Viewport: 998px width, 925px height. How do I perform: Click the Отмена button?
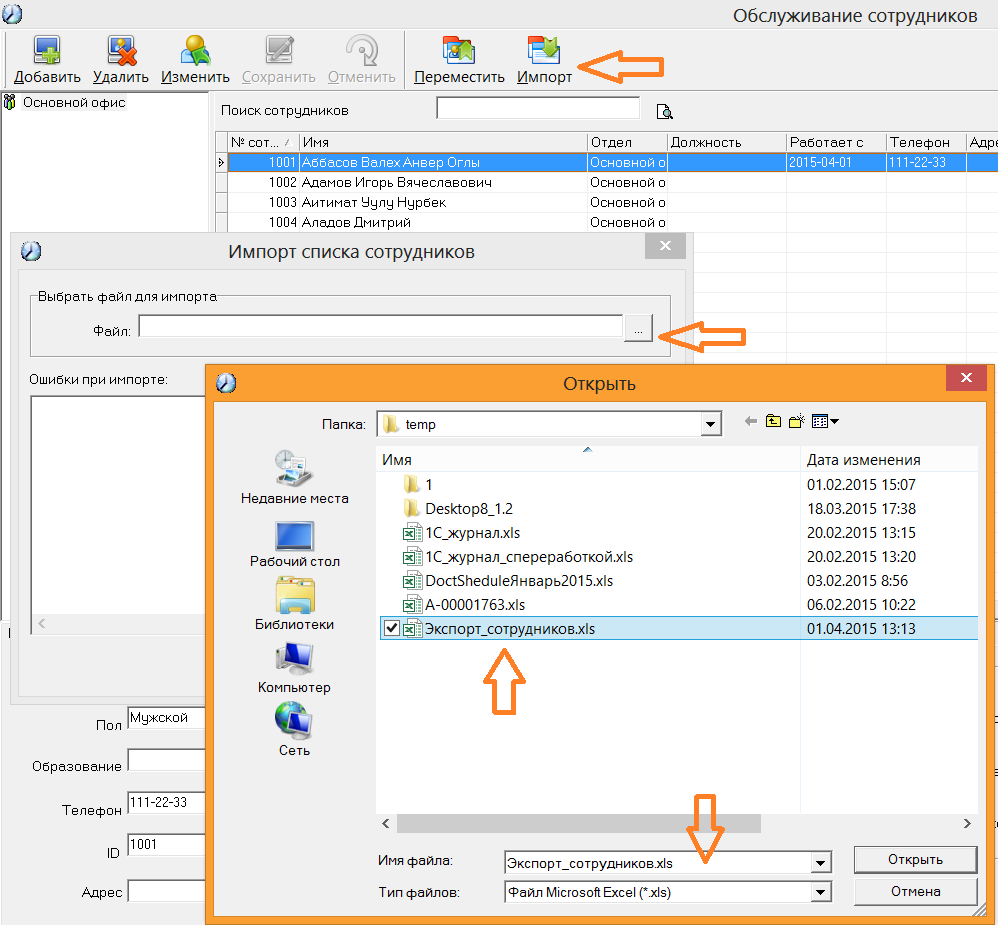[915, 891]
